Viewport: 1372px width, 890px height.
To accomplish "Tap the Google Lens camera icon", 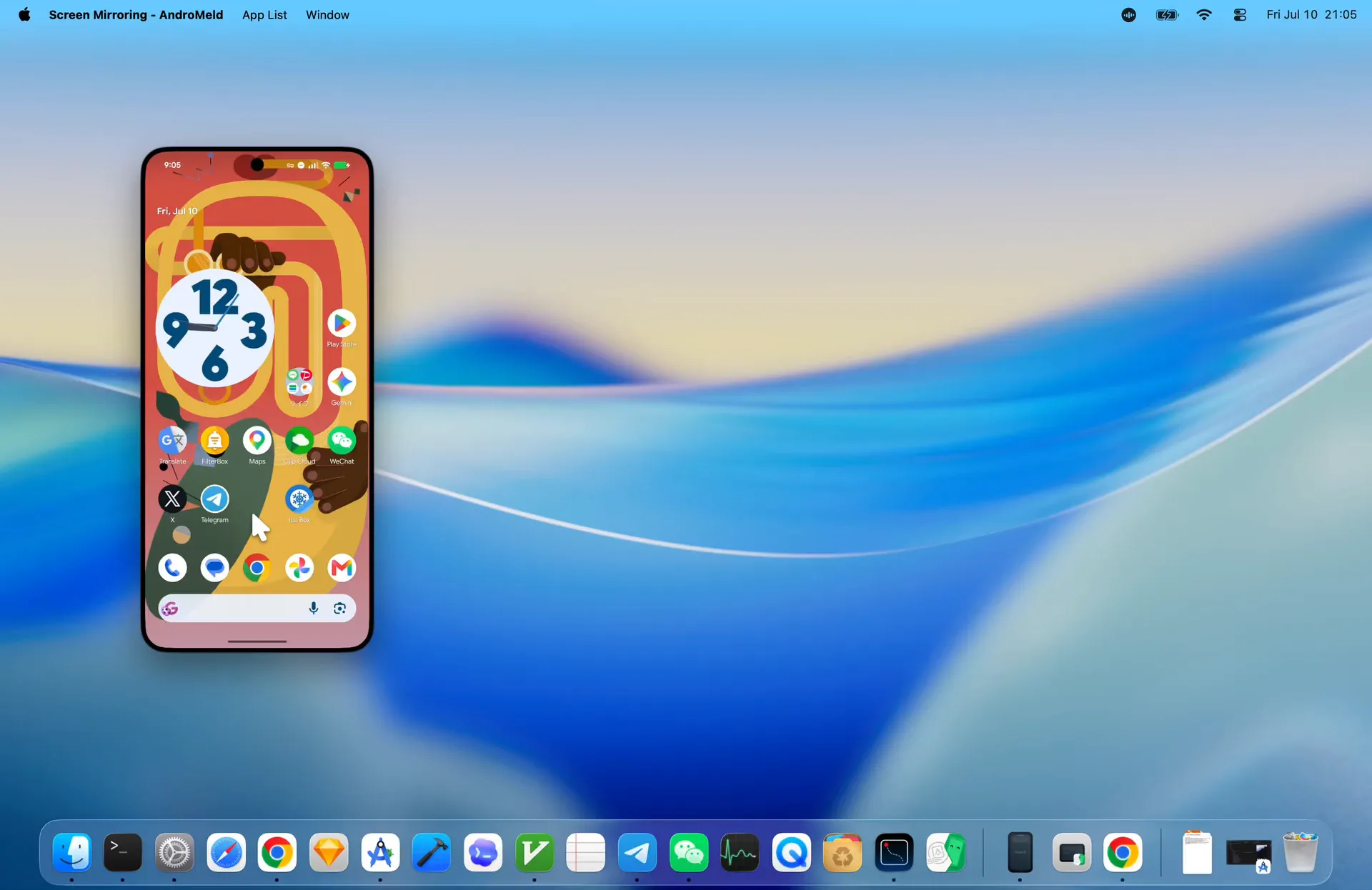I will [x=339, y=609].
